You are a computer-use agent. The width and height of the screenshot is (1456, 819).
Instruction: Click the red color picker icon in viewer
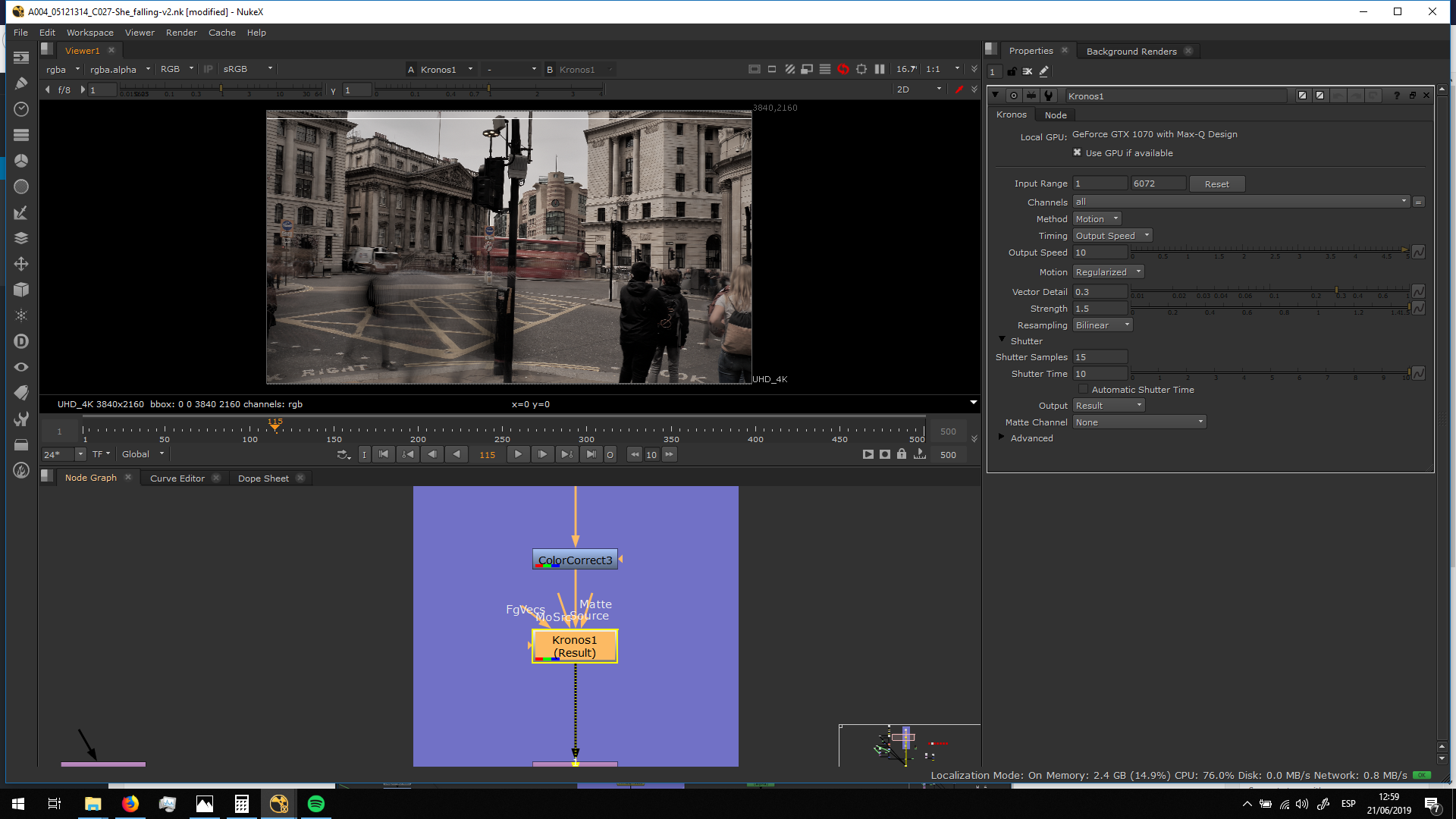(x=959, y=89)
